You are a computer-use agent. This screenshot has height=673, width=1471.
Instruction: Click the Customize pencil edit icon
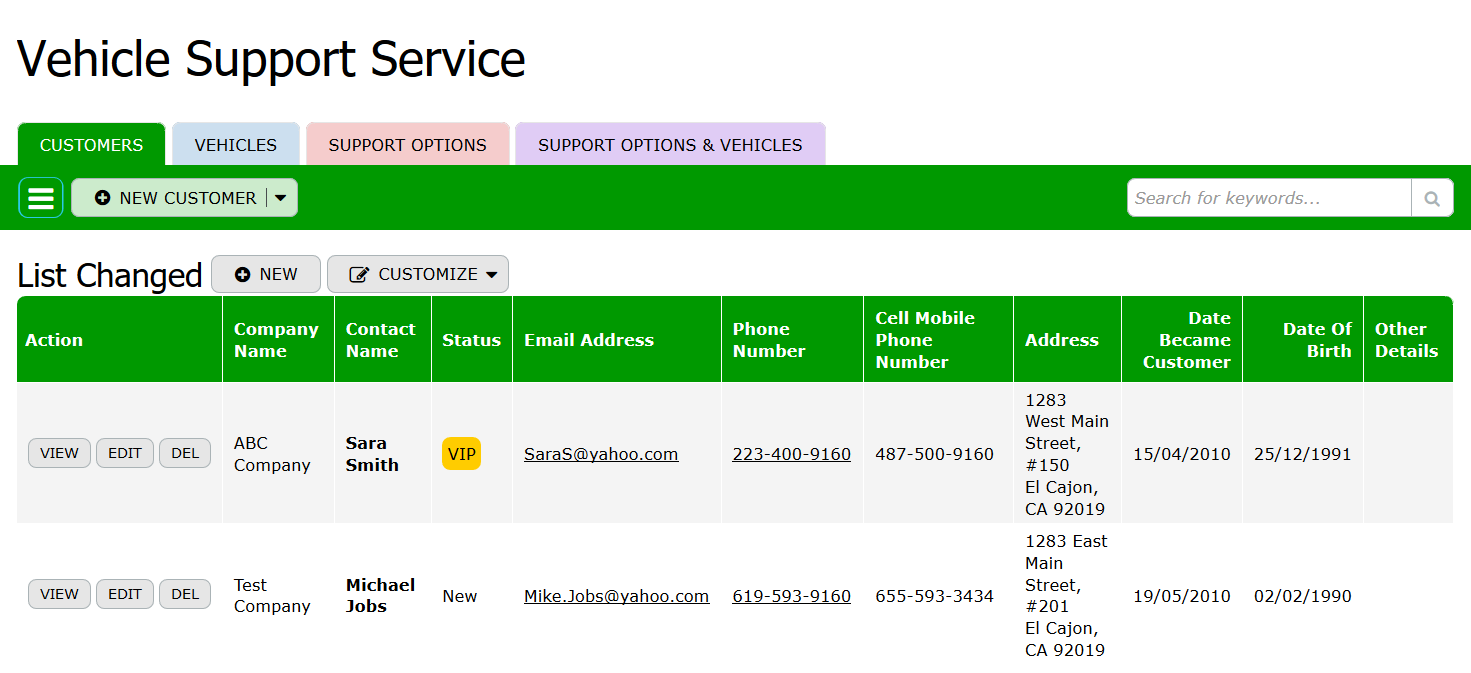359,274
